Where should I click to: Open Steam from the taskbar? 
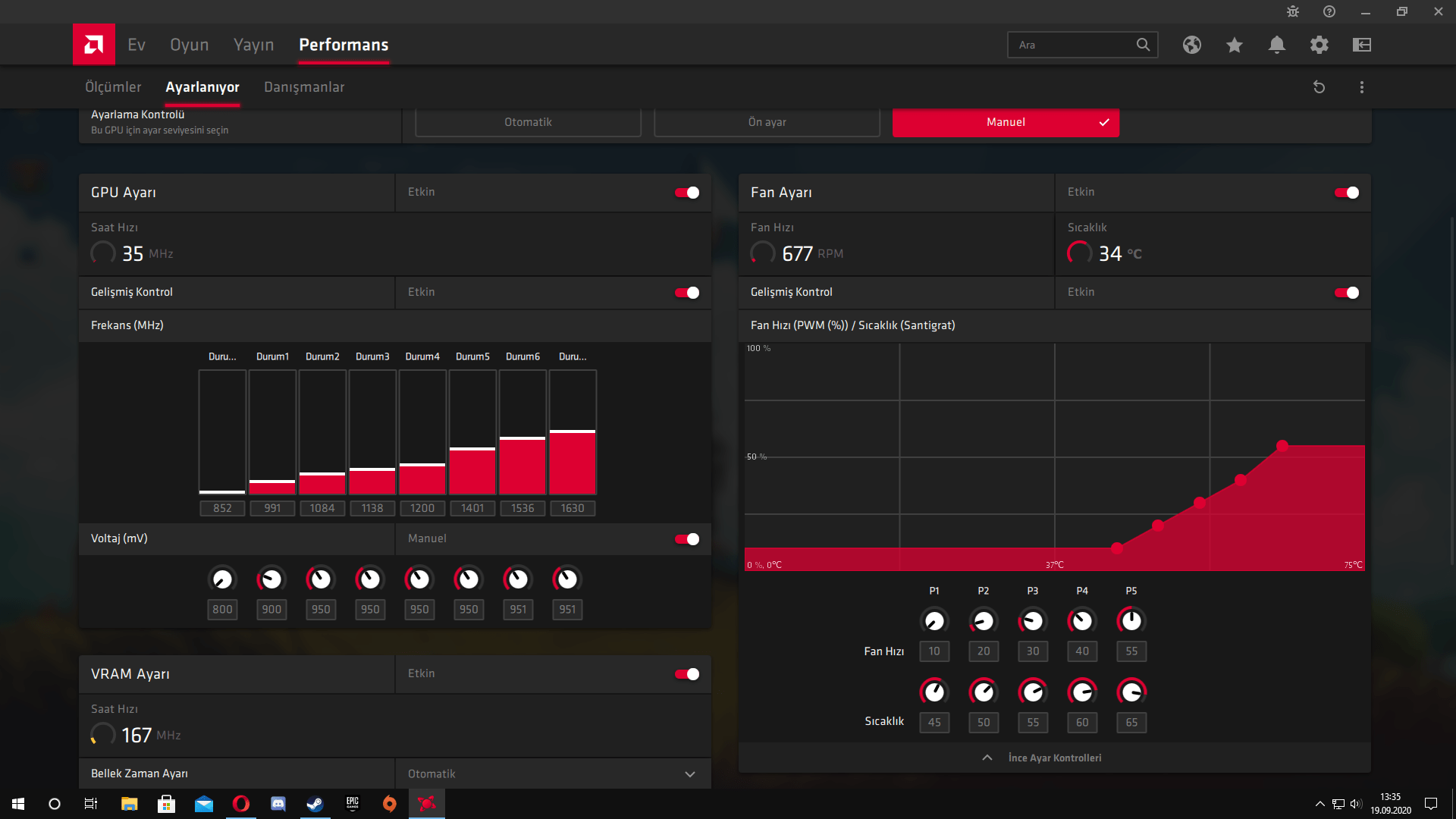coord(315,804)
